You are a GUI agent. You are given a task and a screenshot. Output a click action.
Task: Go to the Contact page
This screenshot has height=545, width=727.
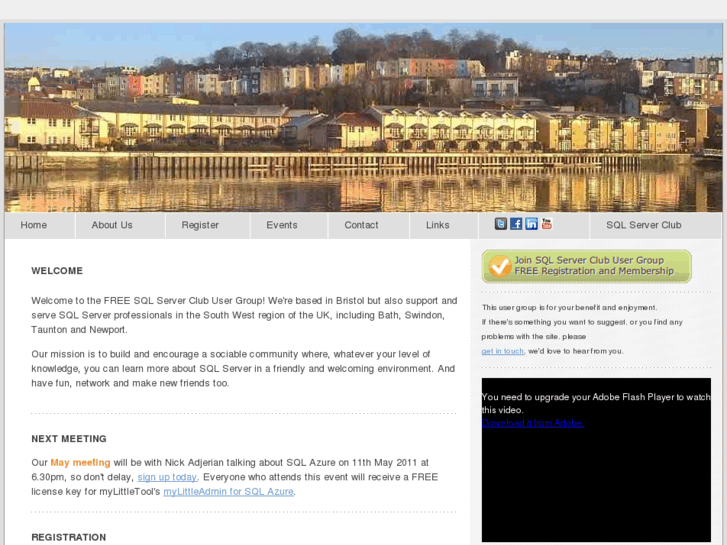(x=361, y=225)
